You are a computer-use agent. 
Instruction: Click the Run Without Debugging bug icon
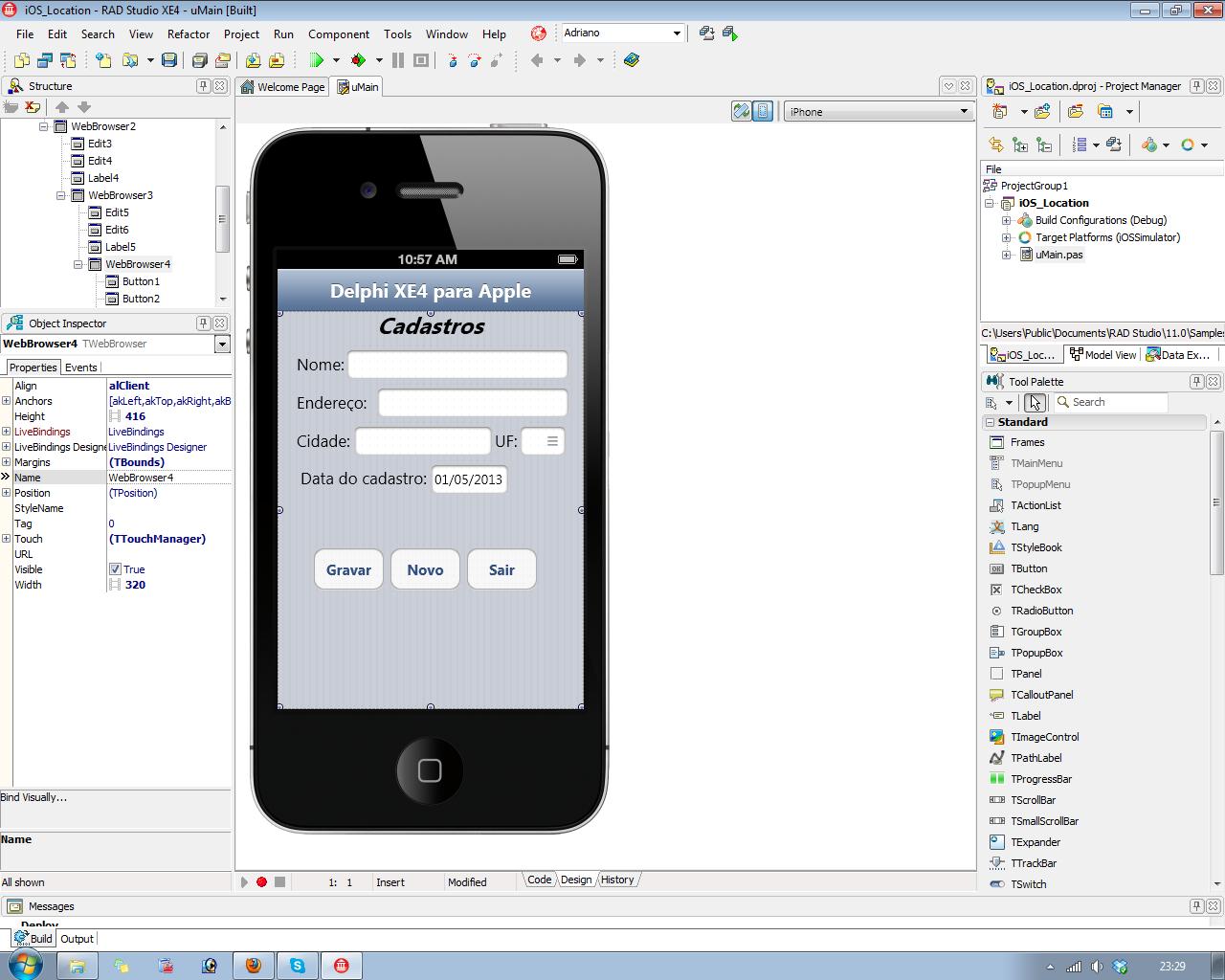pyautogui.click(x=359, y=60)
